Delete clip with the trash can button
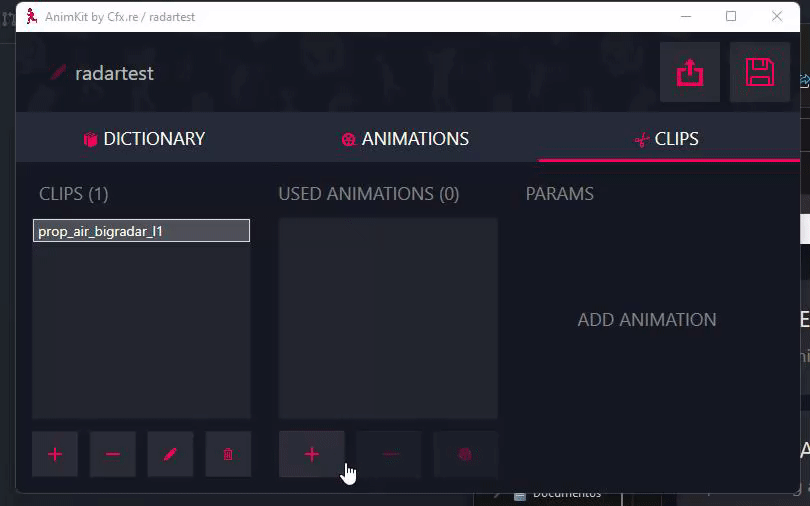The width and height of the screenshot is (810, 506). [228, 454]
